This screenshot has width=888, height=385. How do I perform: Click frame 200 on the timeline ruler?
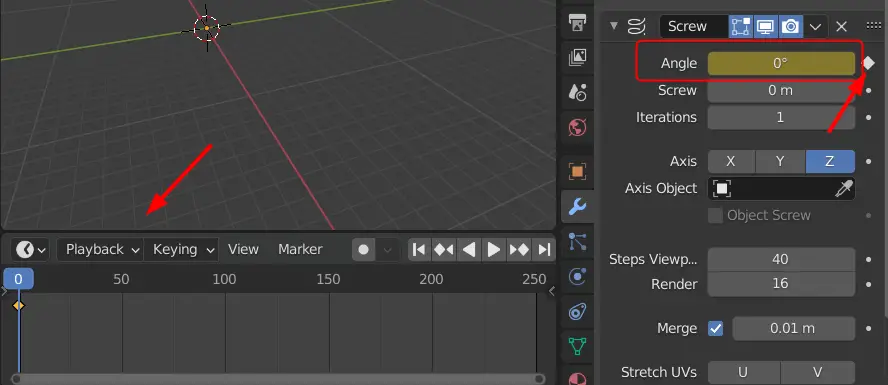[x=431, y=279]
